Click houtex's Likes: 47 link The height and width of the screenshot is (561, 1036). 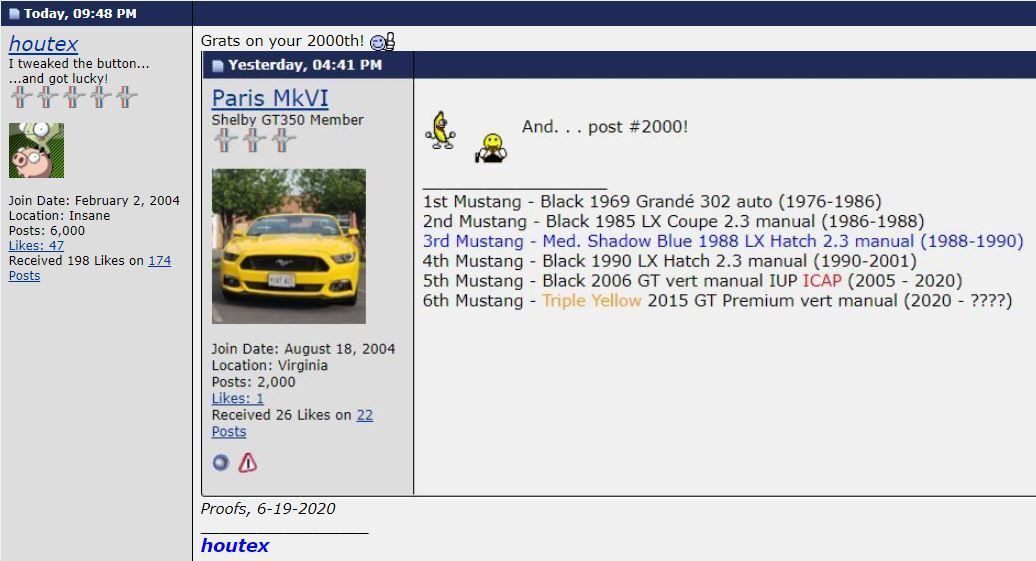(36, 246)
